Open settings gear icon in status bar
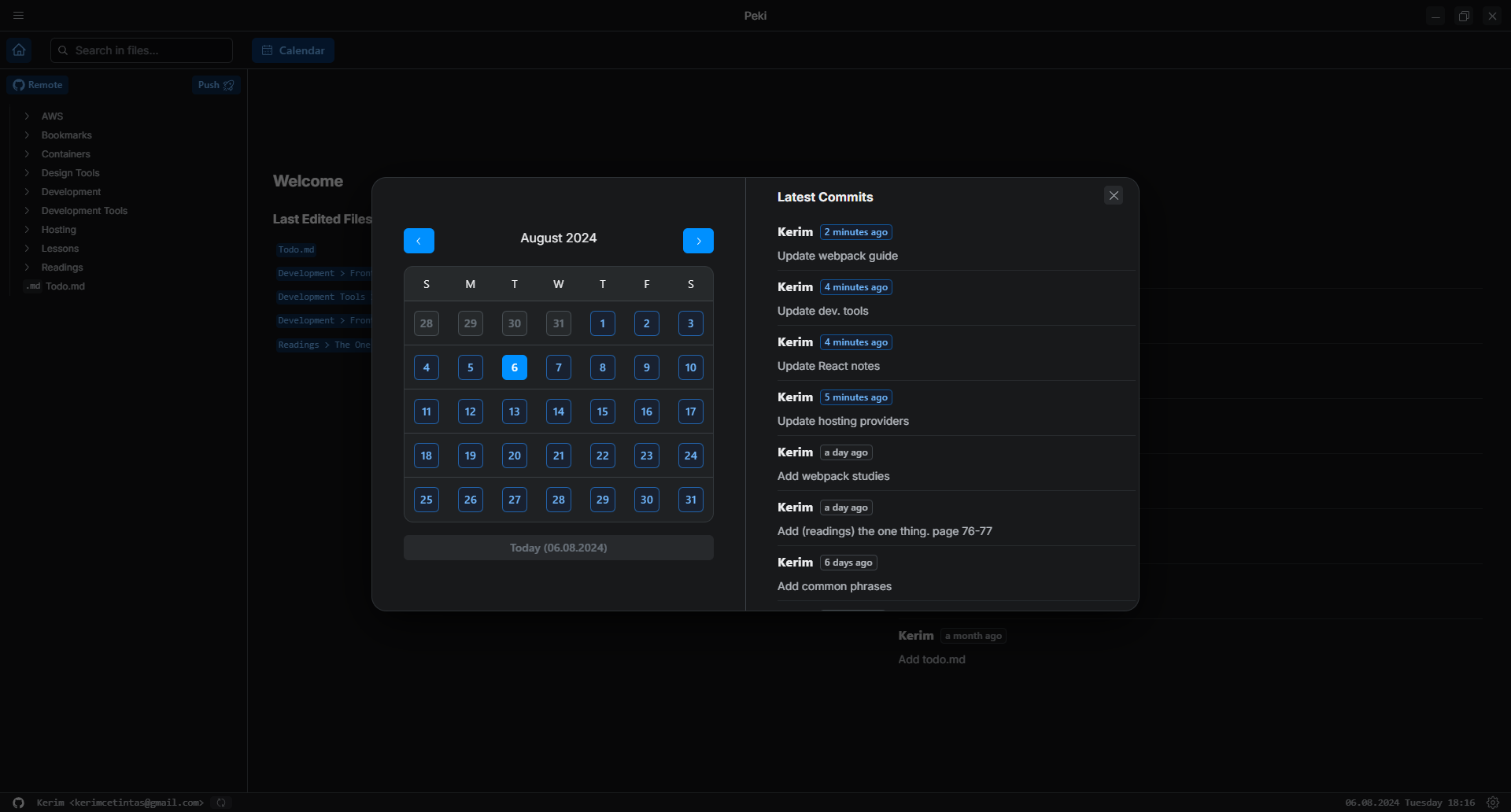1511x812 pixels. (1493, 803)
